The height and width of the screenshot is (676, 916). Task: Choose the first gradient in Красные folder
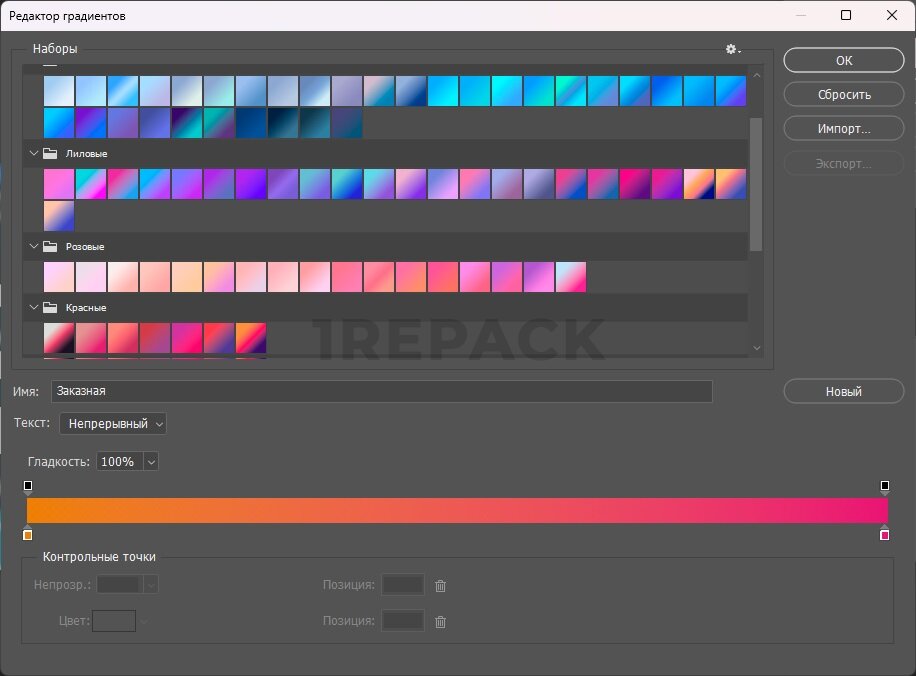(x=59, y=338)
